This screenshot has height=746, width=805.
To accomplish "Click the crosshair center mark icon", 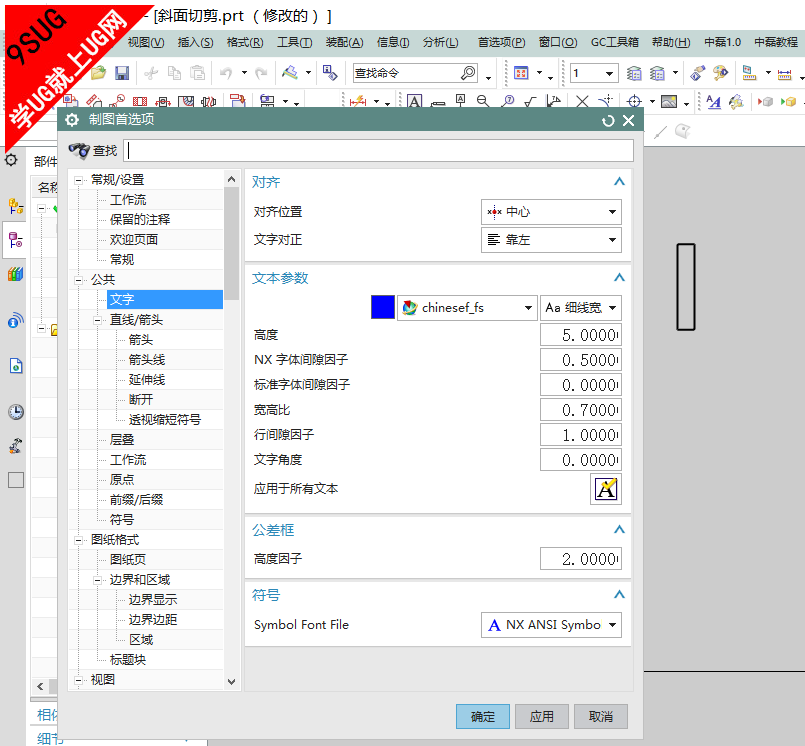I will 635,101.
